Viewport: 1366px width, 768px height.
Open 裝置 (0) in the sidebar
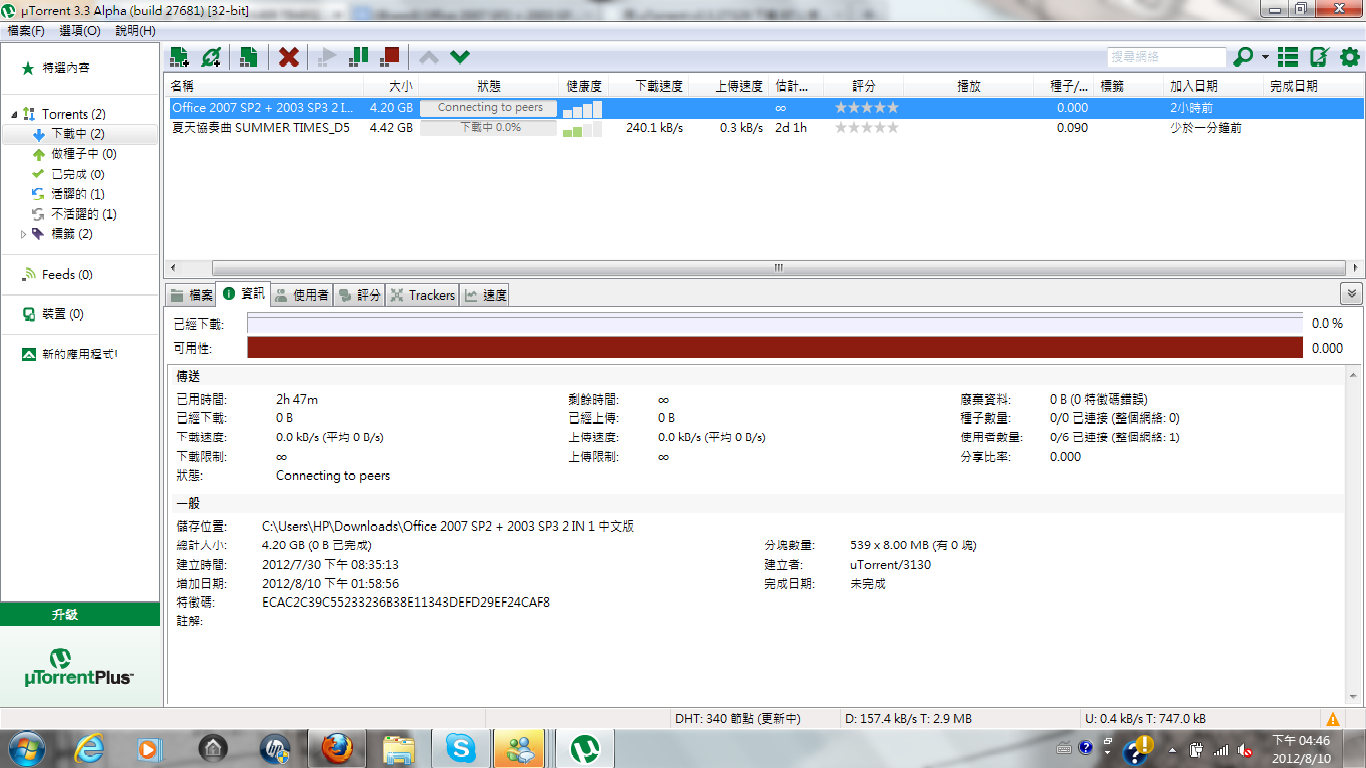[62, 314]
